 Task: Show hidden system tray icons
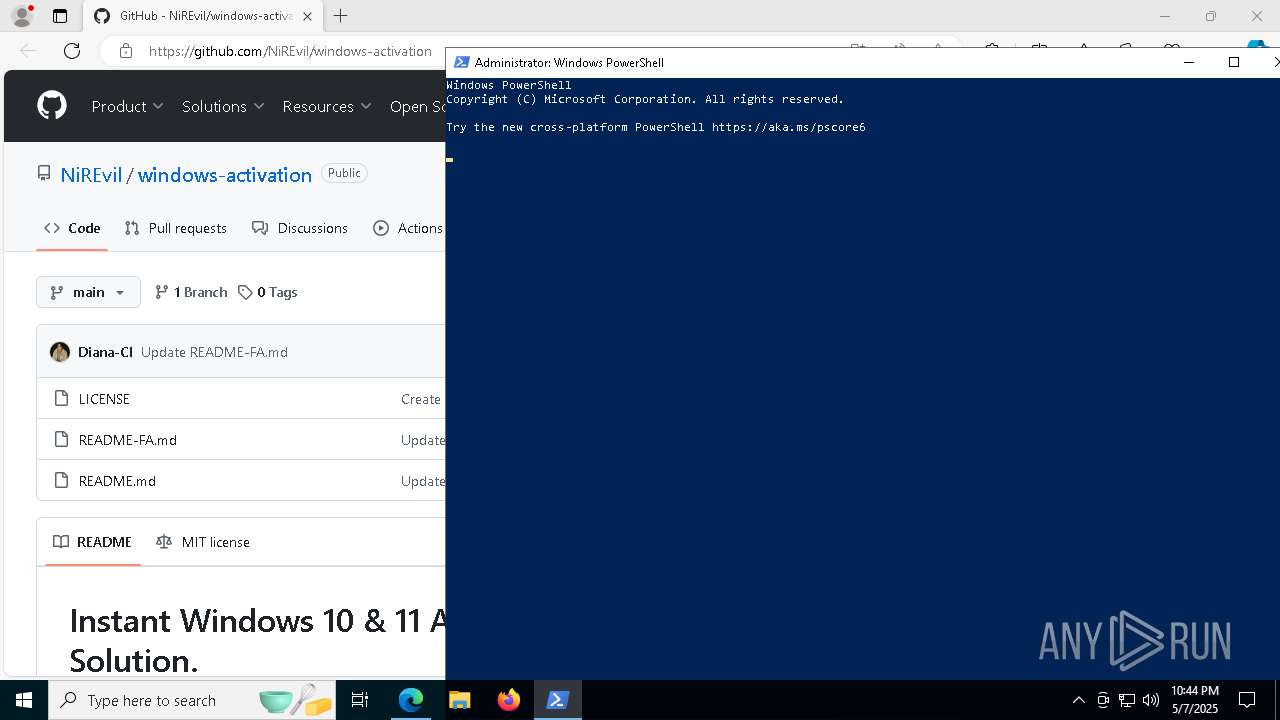click(x=1078, y=700)
